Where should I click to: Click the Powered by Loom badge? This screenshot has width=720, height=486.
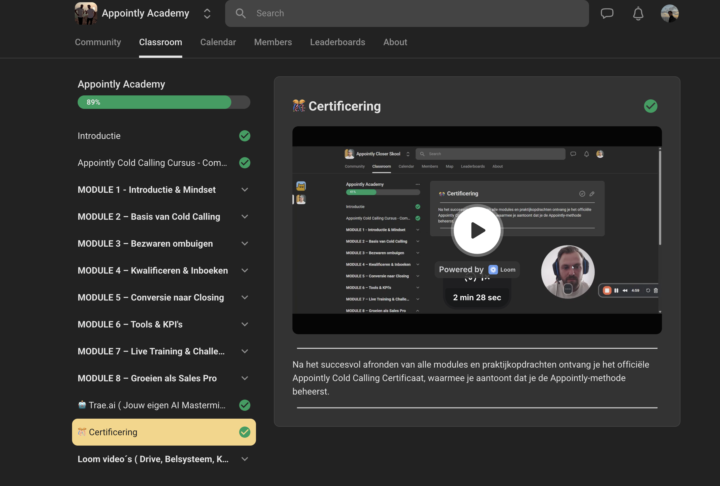[477, 270]
